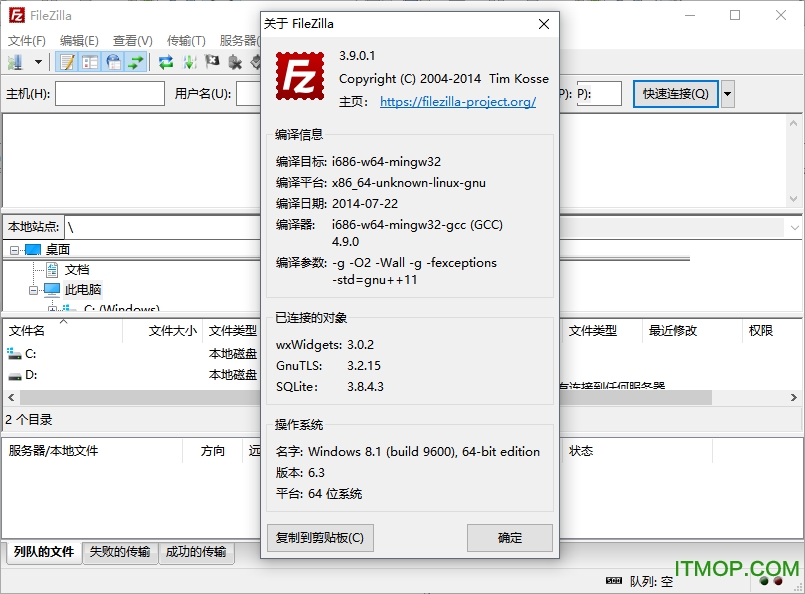Collapse the 此电脑 tree node
This screenshot has height=594, width=805.
click(x=33, y=290)
